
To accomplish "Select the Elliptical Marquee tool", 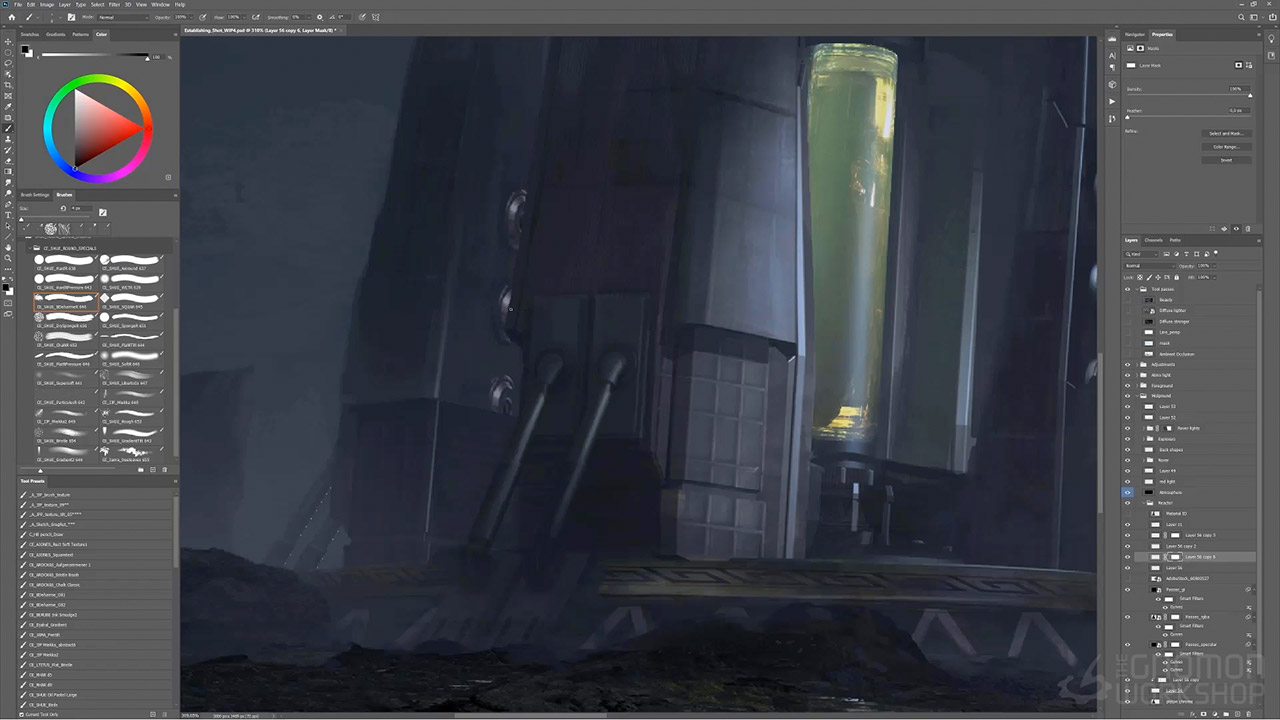I will click(8, 52).
